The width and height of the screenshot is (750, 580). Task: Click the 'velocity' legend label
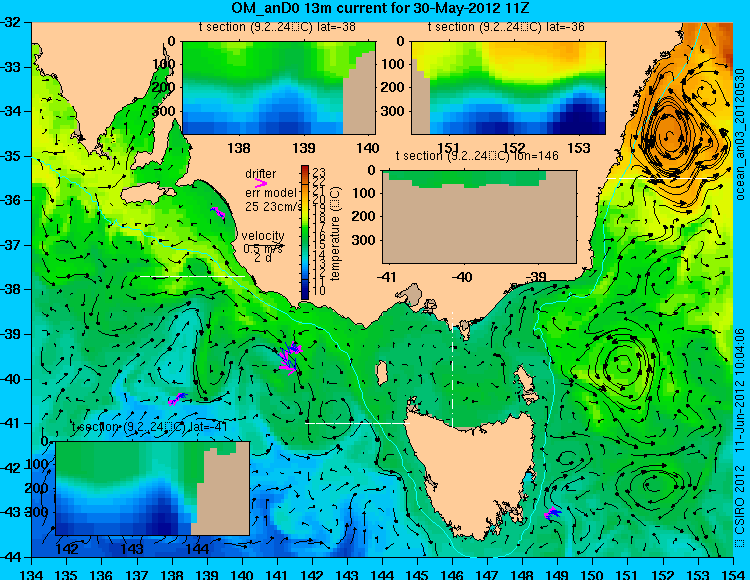pos(263,236)
